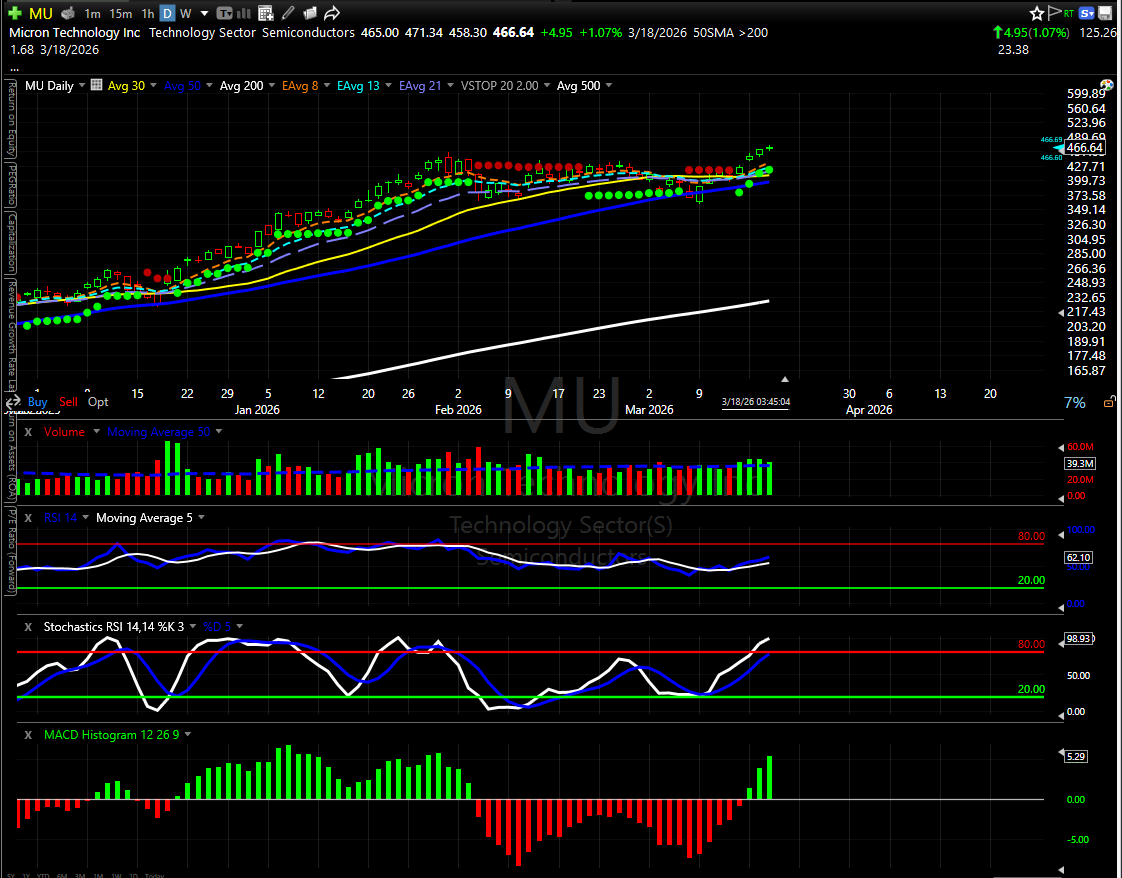Switch to 1h timeframe
The height and width of the screenshot is (878, 1122).
pyautogui.click(x=147, y=14)
